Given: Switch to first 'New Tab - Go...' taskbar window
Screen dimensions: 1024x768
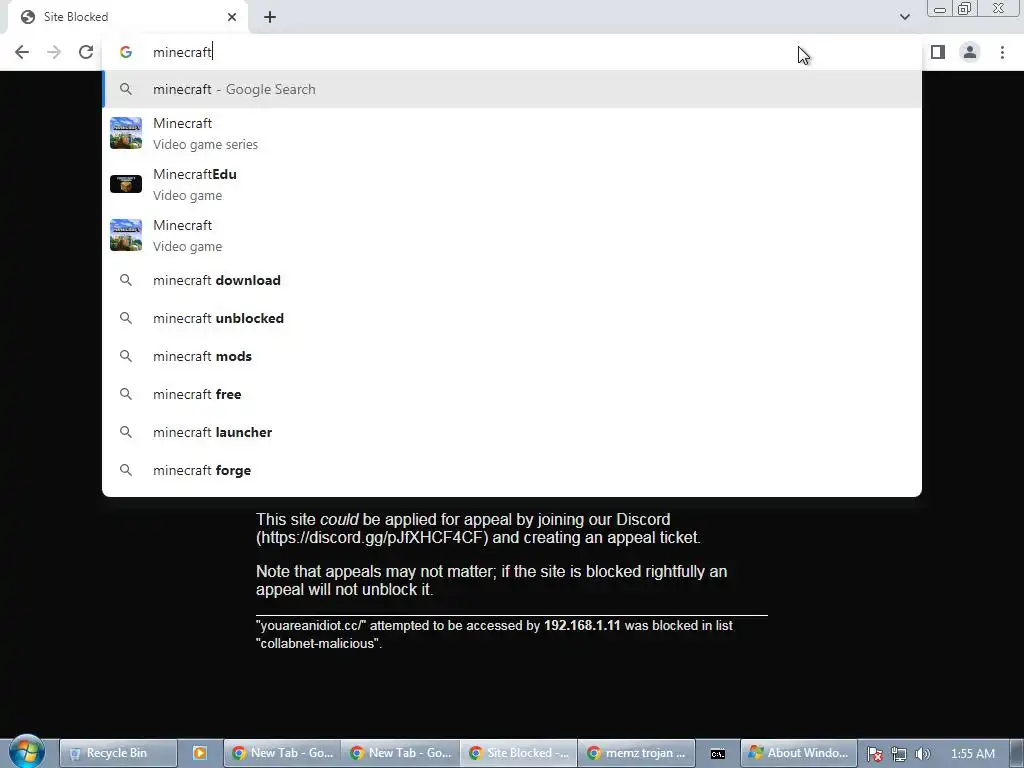Looking at the screenshot, I should tap(282, 753).
